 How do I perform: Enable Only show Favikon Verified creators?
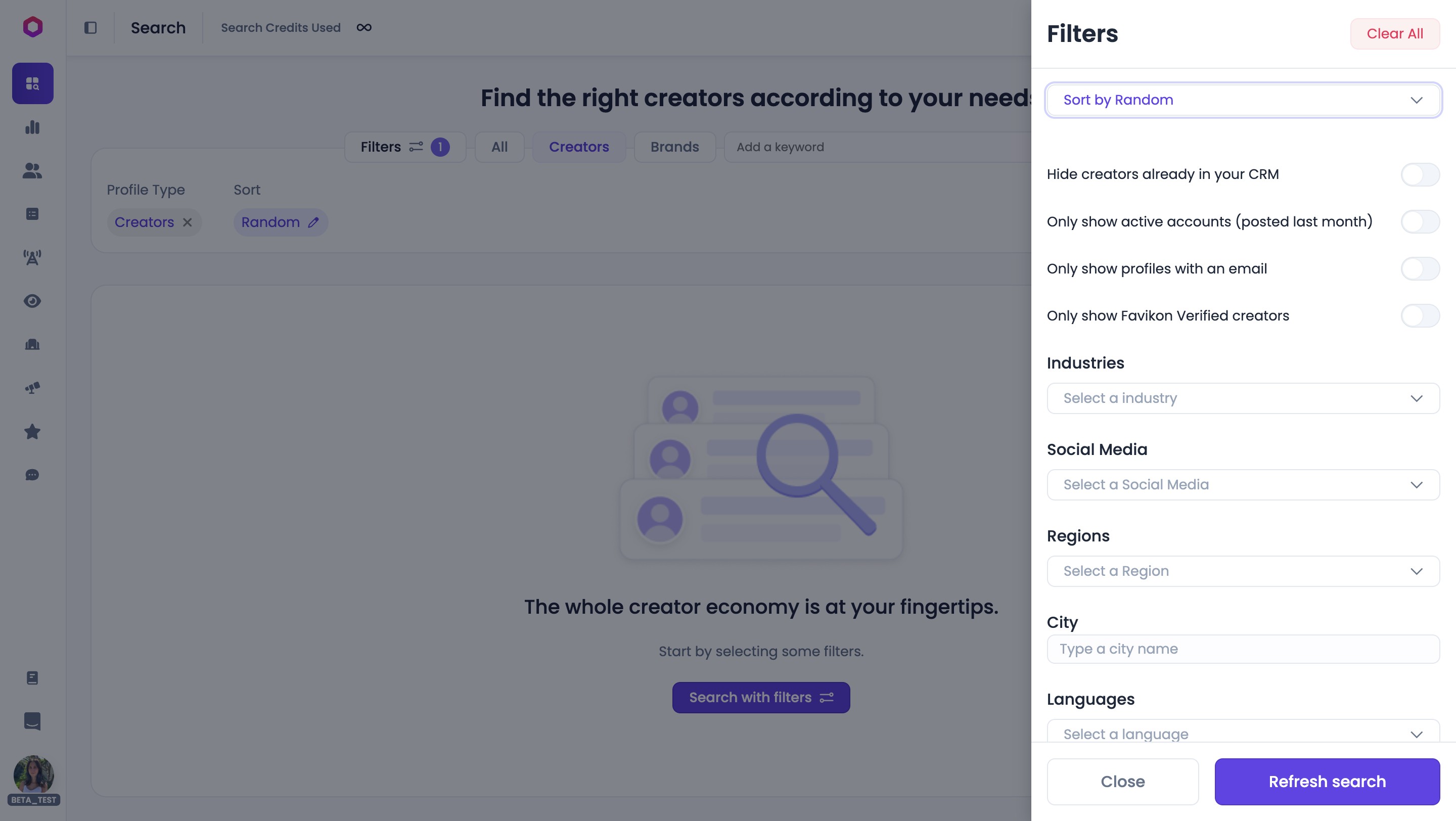point(1420,316)
